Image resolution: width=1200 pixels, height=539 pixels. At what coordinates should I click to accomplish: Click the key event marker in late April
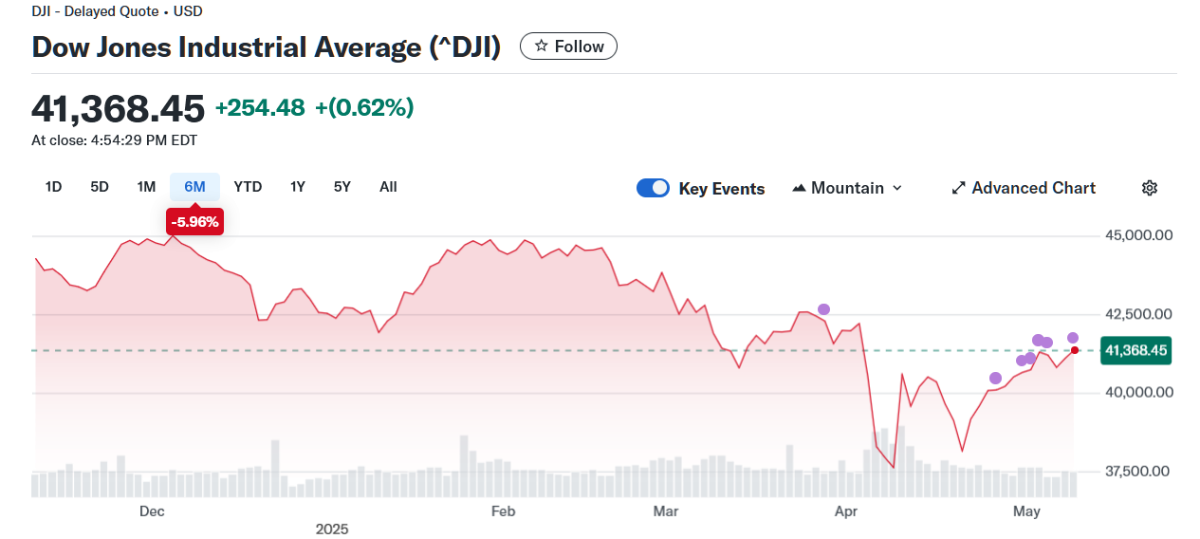coord(995,378)
